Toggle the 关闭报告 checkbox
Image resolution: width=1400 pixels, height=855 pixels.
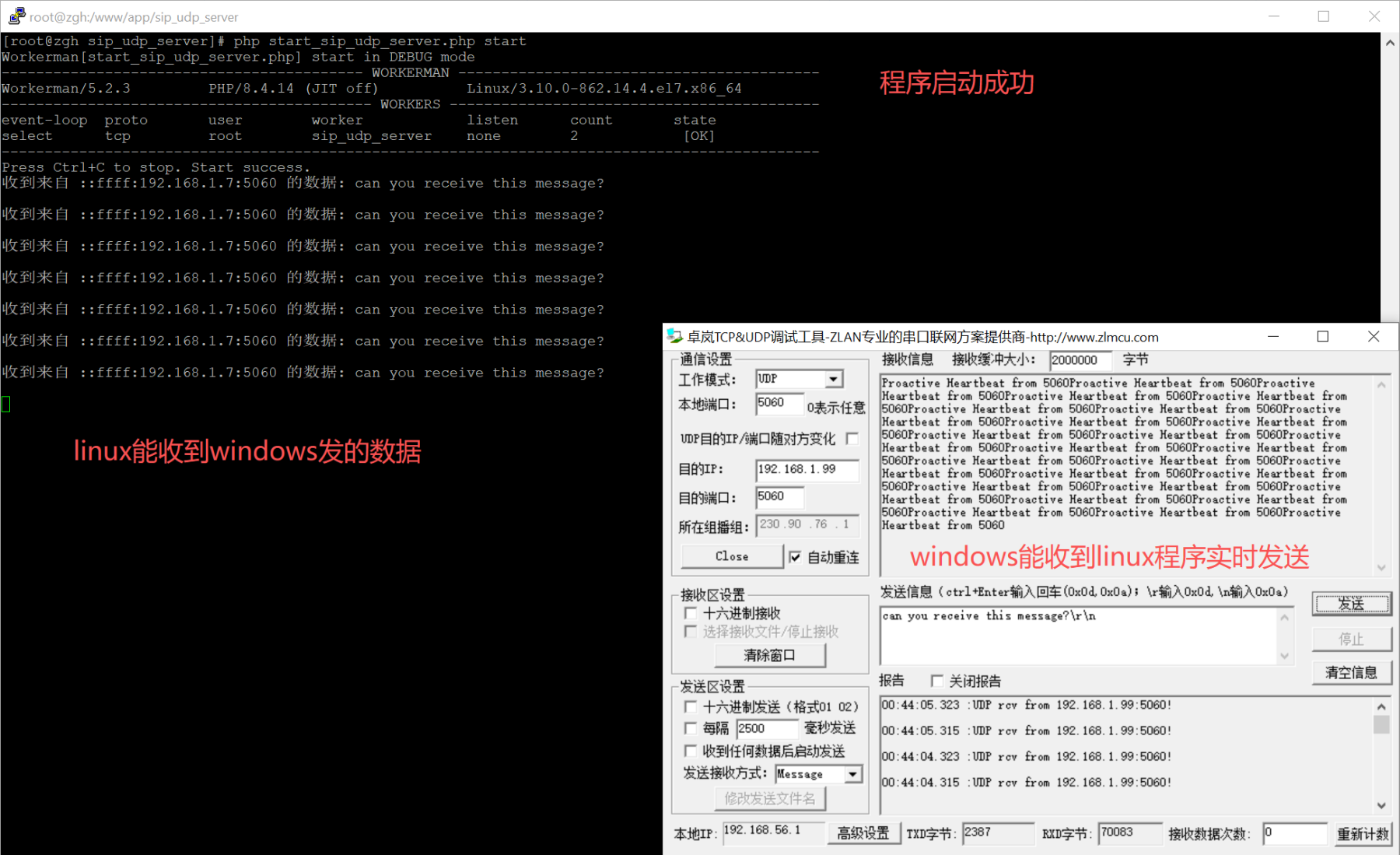point(937,681)
